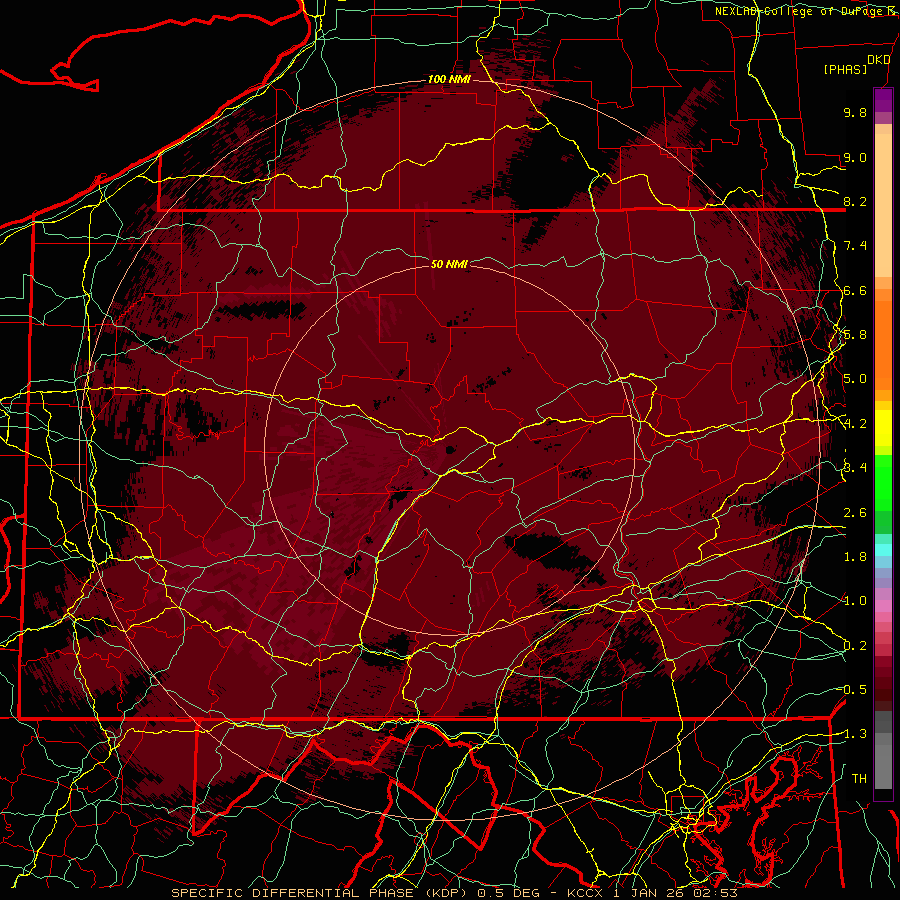The image size is (900, 900).
Task: Click the 9.0 value on color scale
Action: (x=855, y=157)
